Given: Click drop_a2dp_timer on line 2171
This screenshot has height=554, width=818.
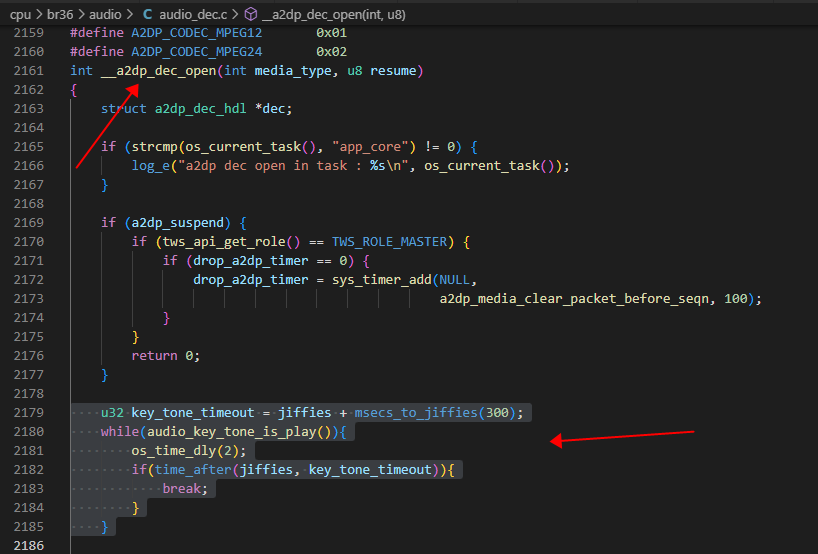Looking at the screenshot, I should [250, 261].
